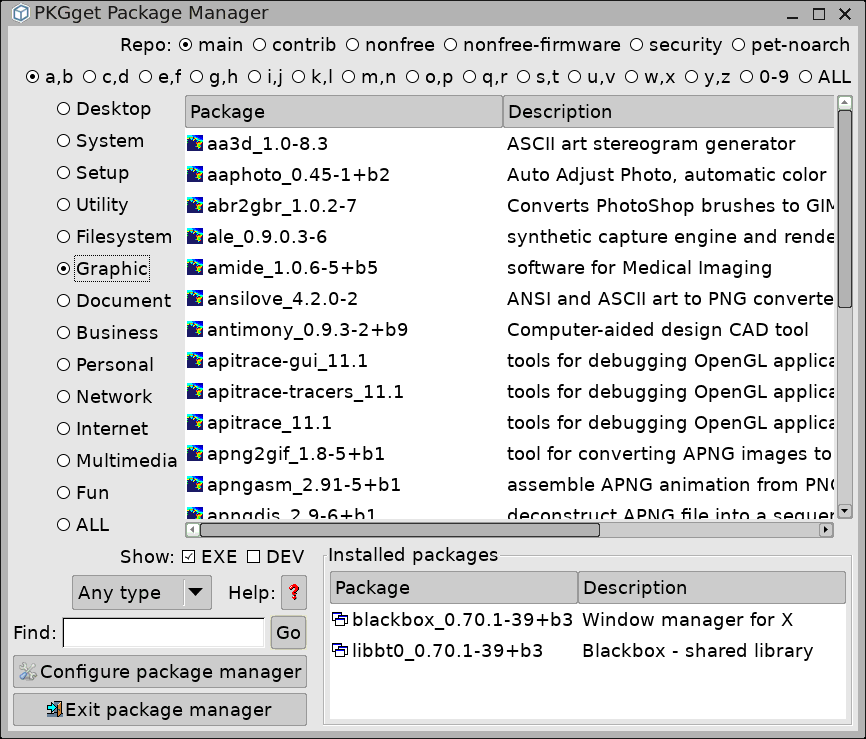
Task: Click the horizontal scrollbar thumb of the package list
Action: coord(400,530)
